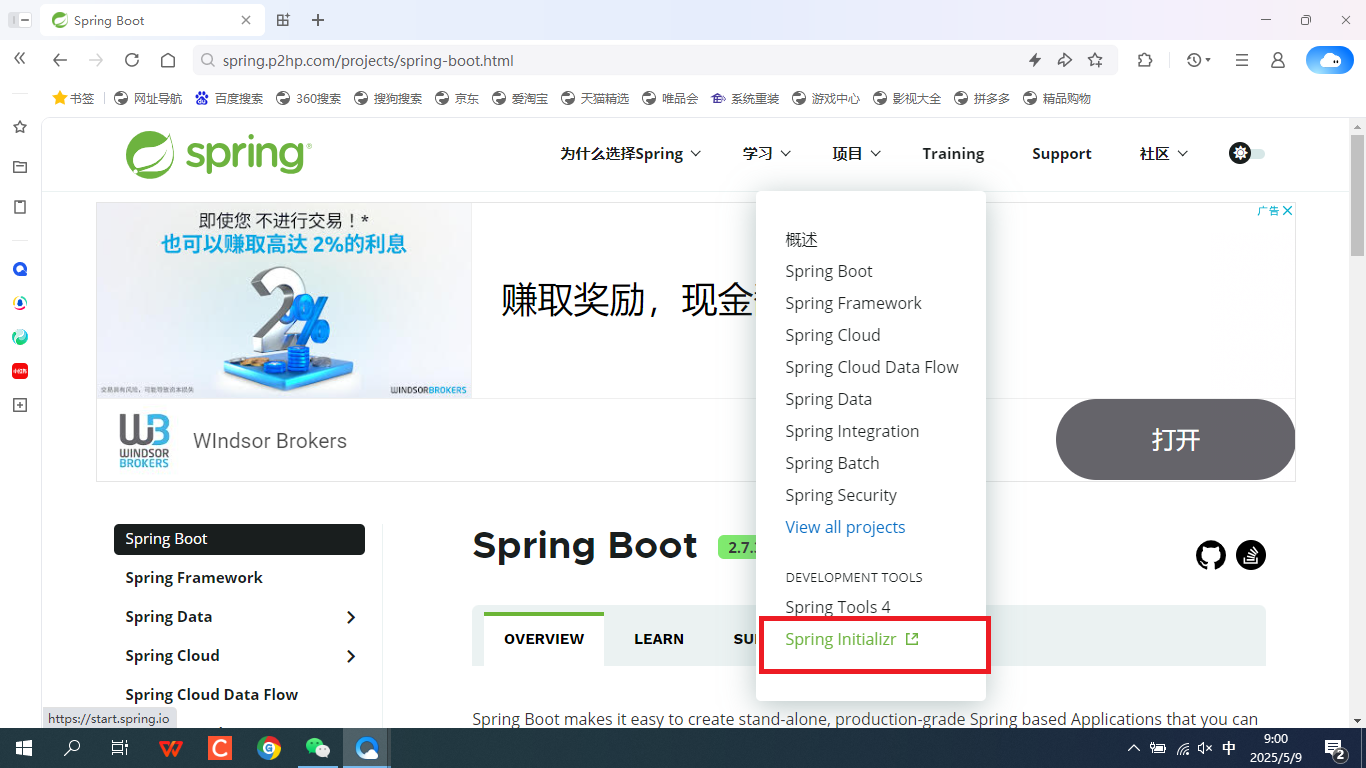
Task: Open the GitHub repository icon
Action: click(1211, 555)
